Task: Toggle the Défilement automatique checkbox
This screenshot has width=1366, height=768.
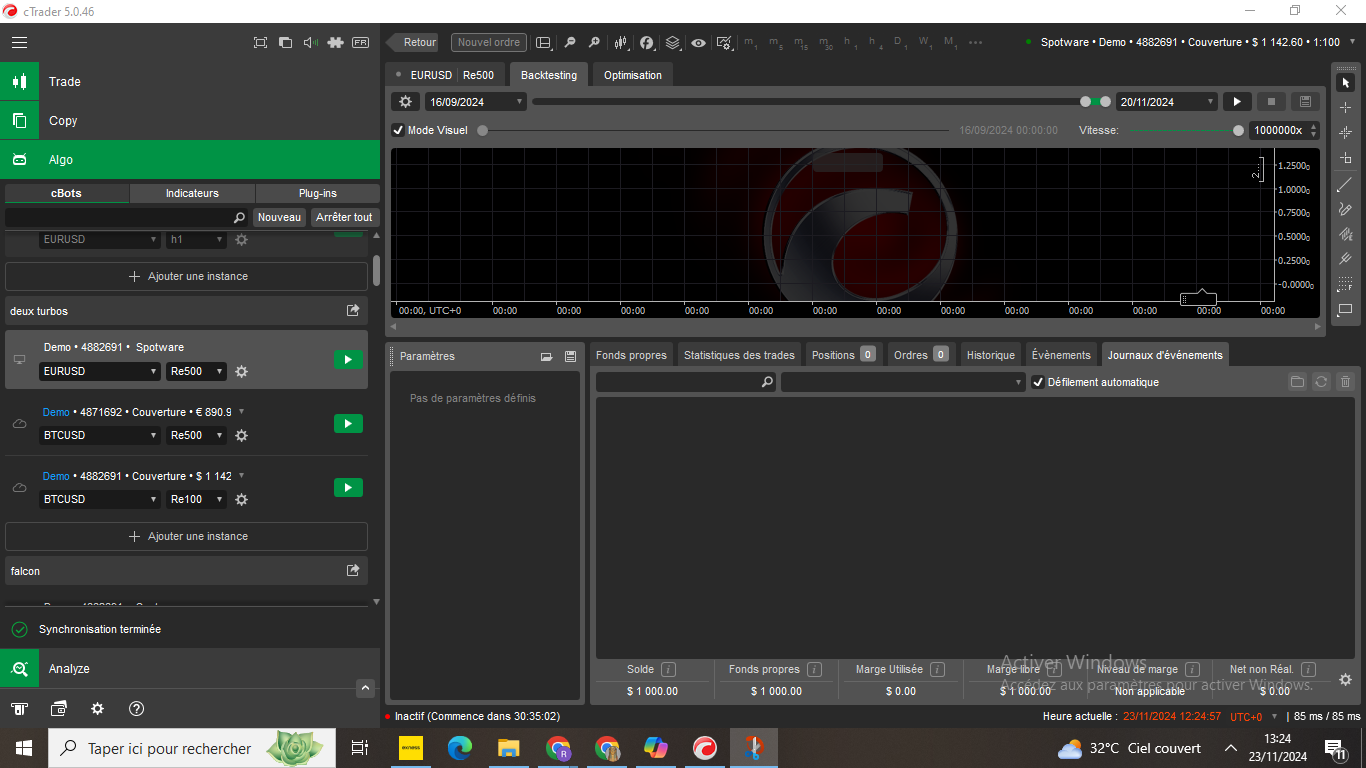Action: tap(1038, 382)
